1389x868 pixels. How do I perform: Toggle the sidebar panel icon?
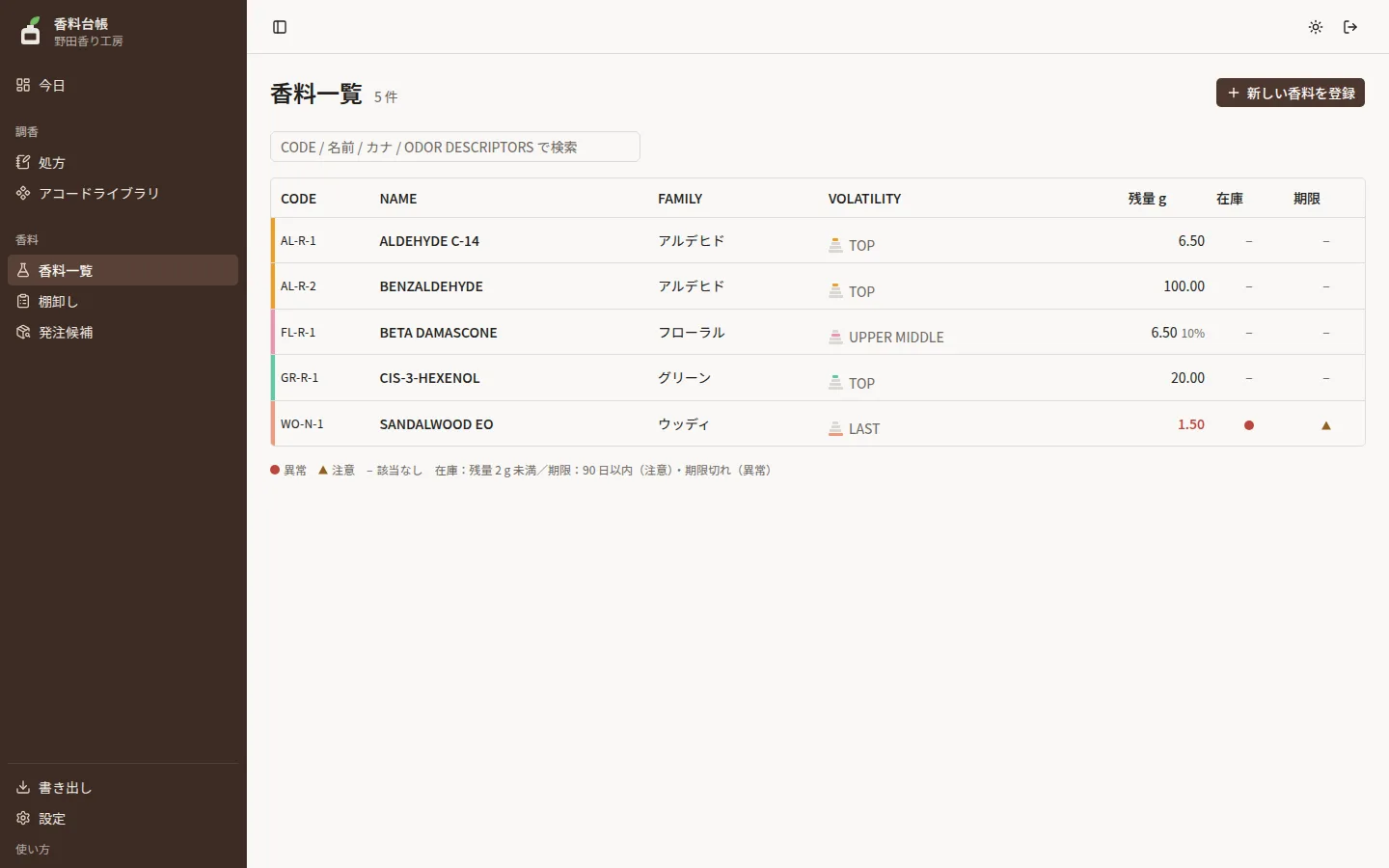click(x=280, y=27)
